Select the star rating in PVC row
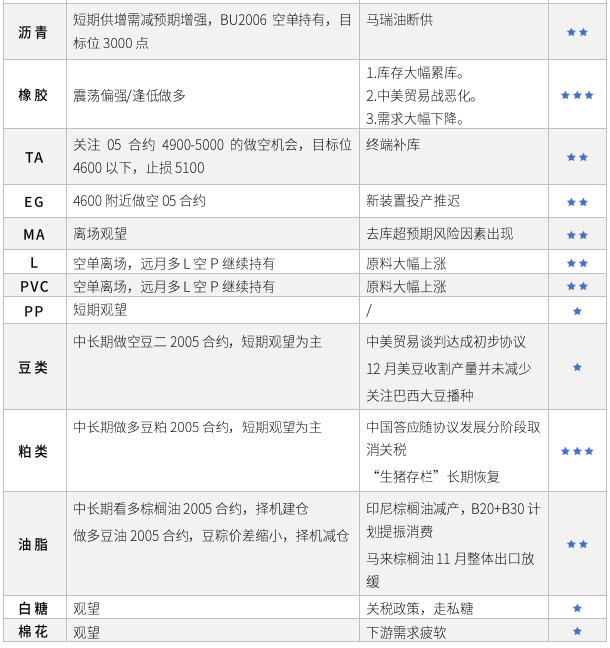 click(x=577, y=286)
